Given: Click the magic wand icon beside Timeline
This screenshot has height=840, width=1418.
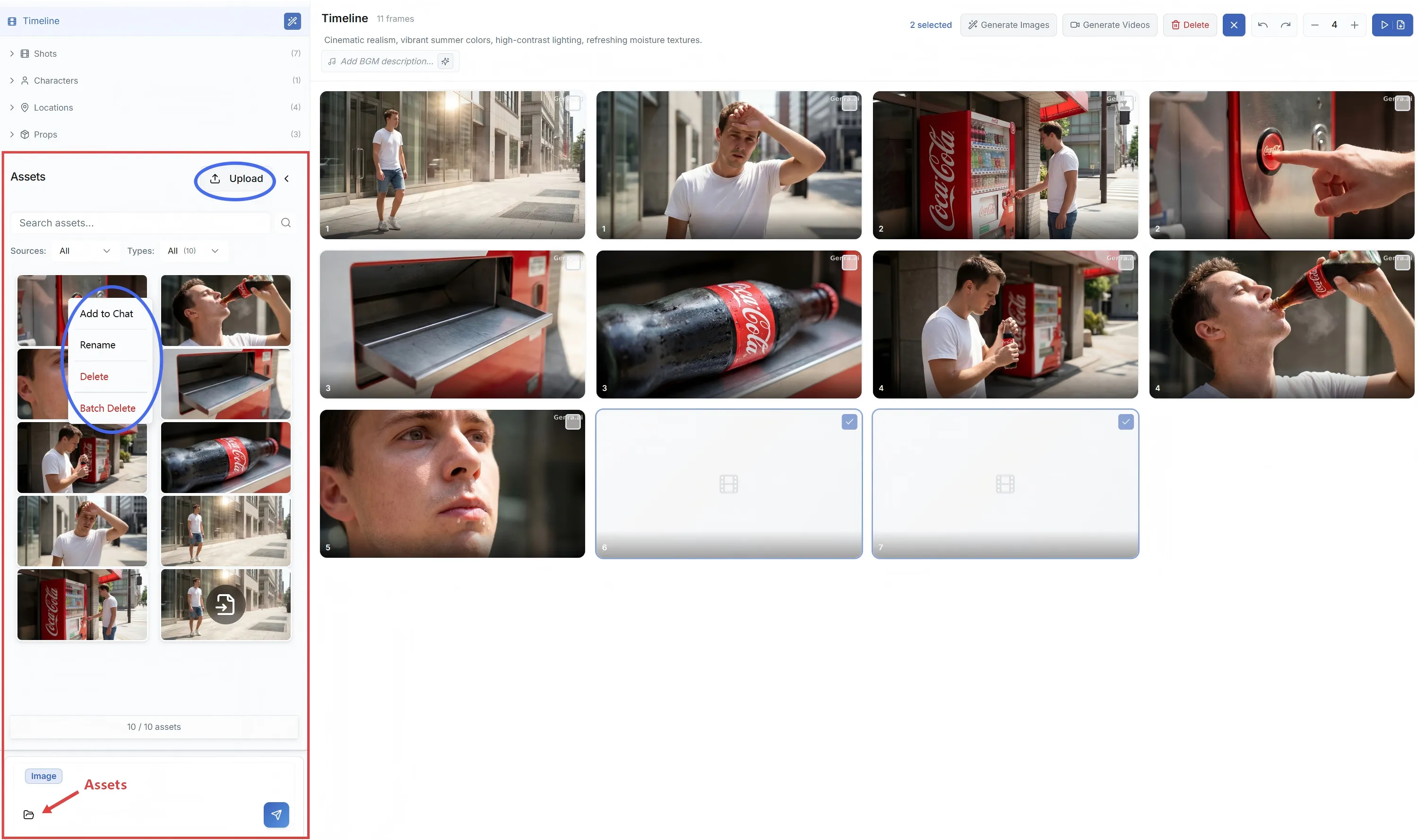Looking at the screenshot, I should (292, 21).
